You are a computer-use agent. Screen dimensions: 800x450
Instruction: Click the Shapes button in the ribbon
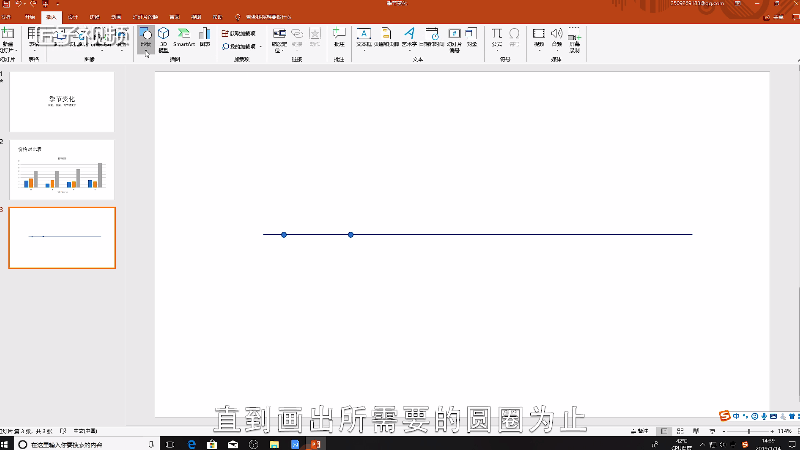click(146, 39)
